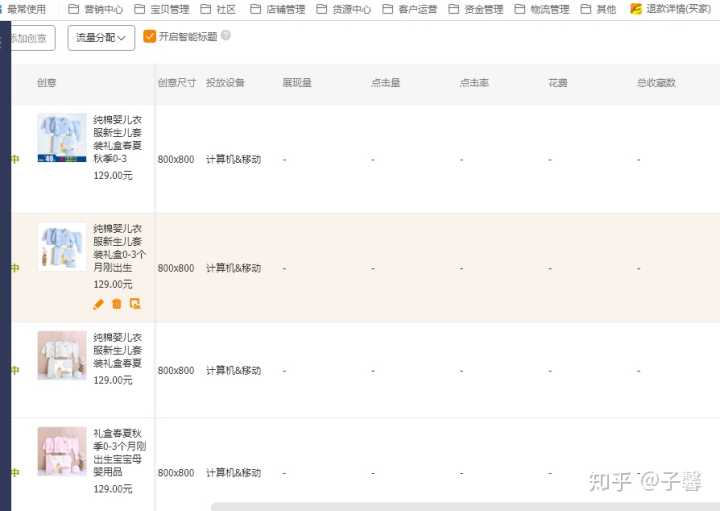Click the 纯棉婴儿衣服 秋季0-3 product title
This screenshot has width=720, height=511.
tap(117, 139)
